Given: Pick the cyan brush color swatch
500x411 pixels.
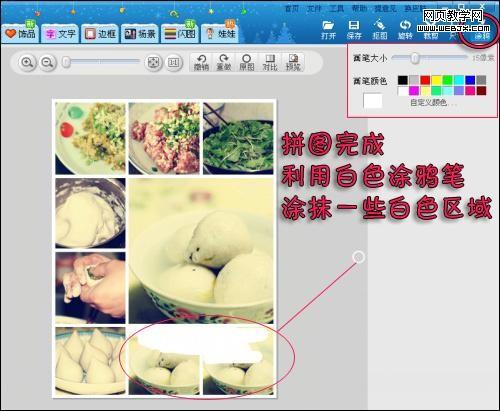Looking at the screenshot, I should point(459,80).
